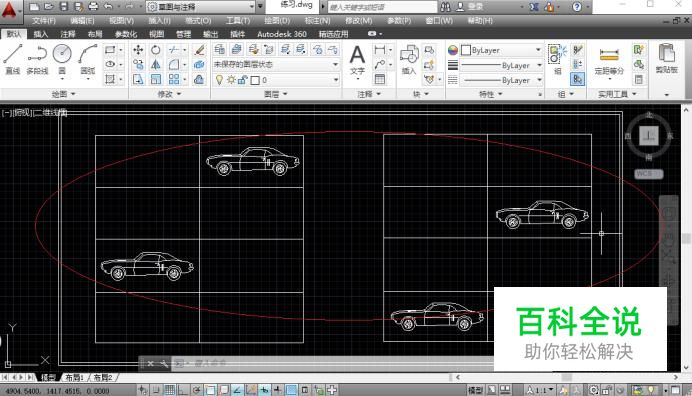
Task: Click the Group (组) icon
Action: point(557,60)
